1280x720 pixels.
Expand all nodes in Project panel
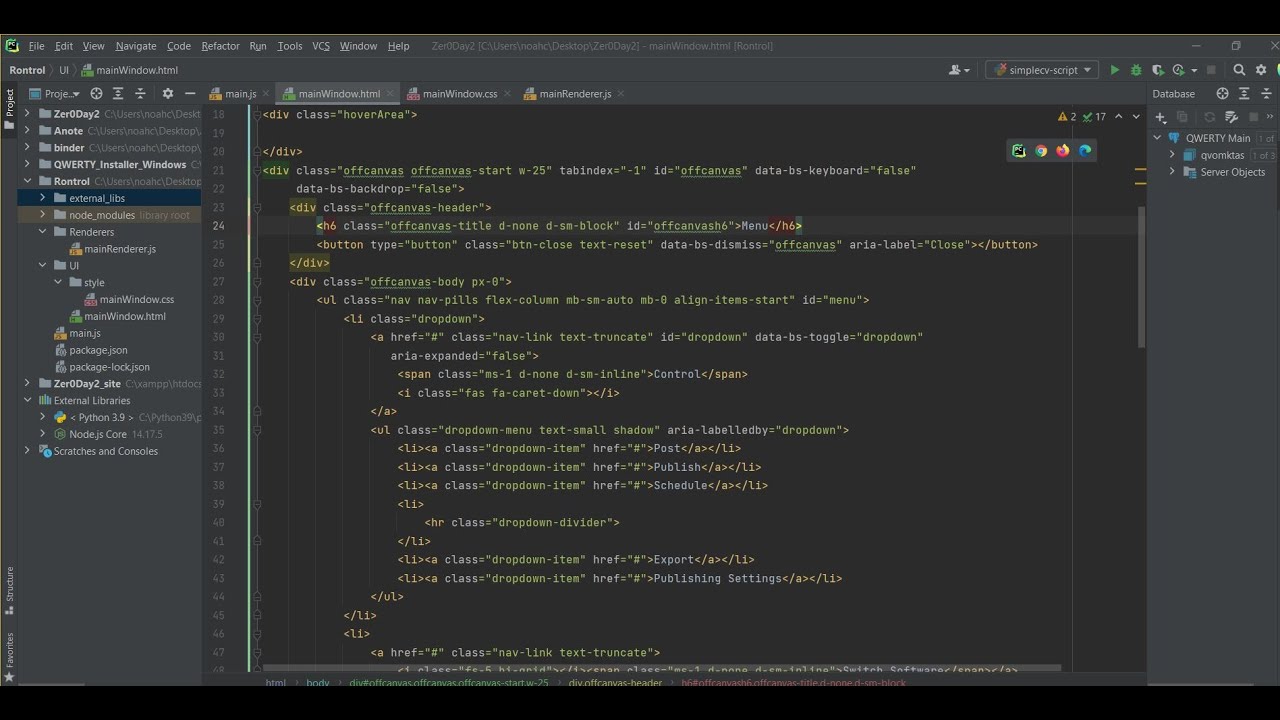point(118,93)
